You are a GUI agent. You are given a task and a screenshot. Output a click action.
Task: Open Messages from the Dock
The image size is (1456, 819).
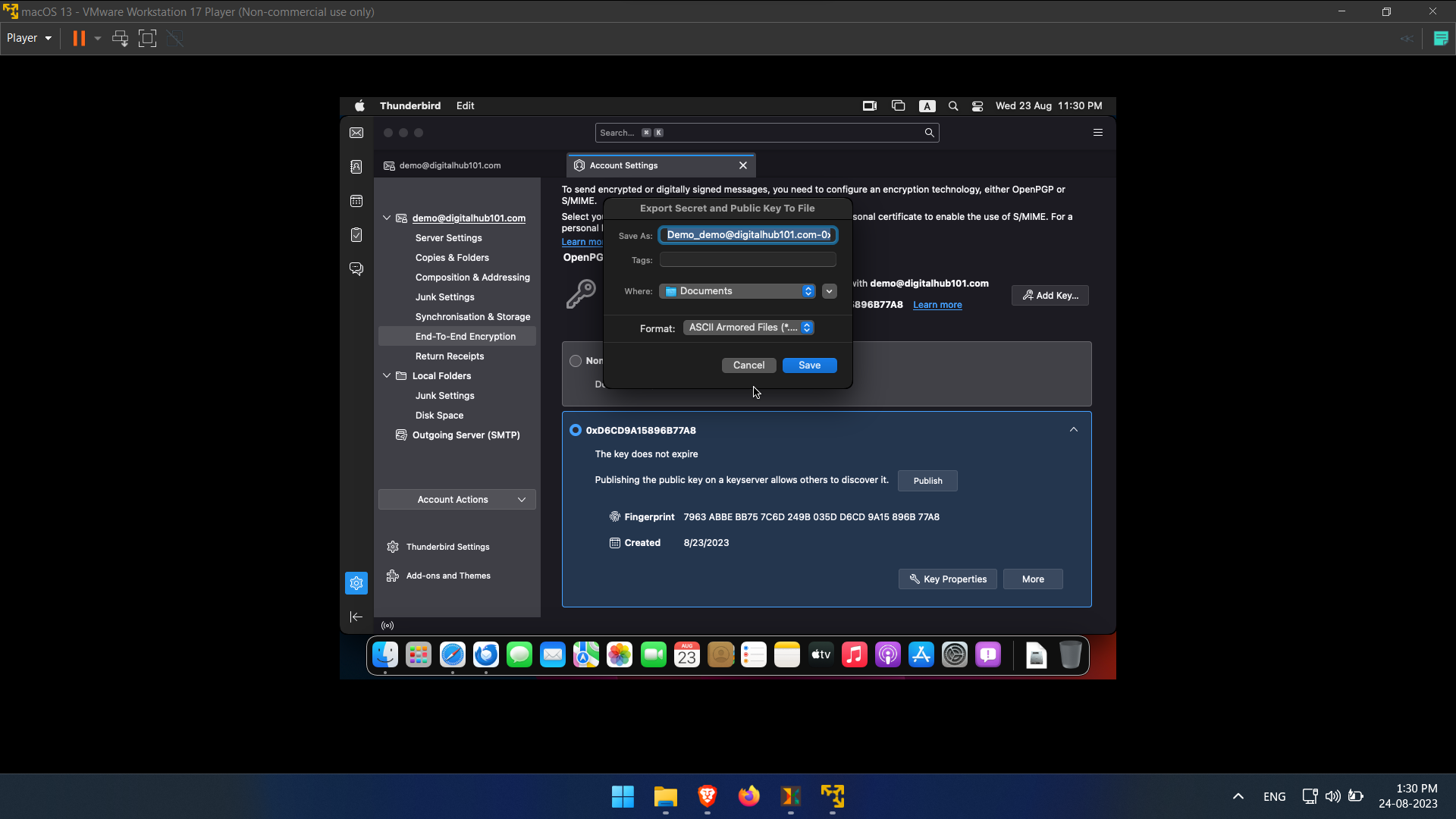(519, 654)
